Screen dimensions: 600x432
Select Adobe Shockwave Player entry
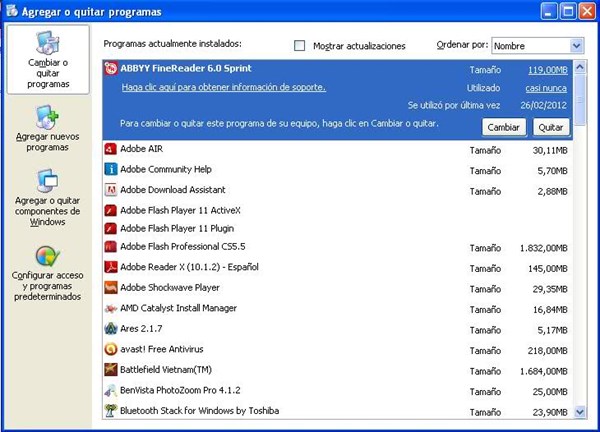pyautogui.click(x=170, y=288)
